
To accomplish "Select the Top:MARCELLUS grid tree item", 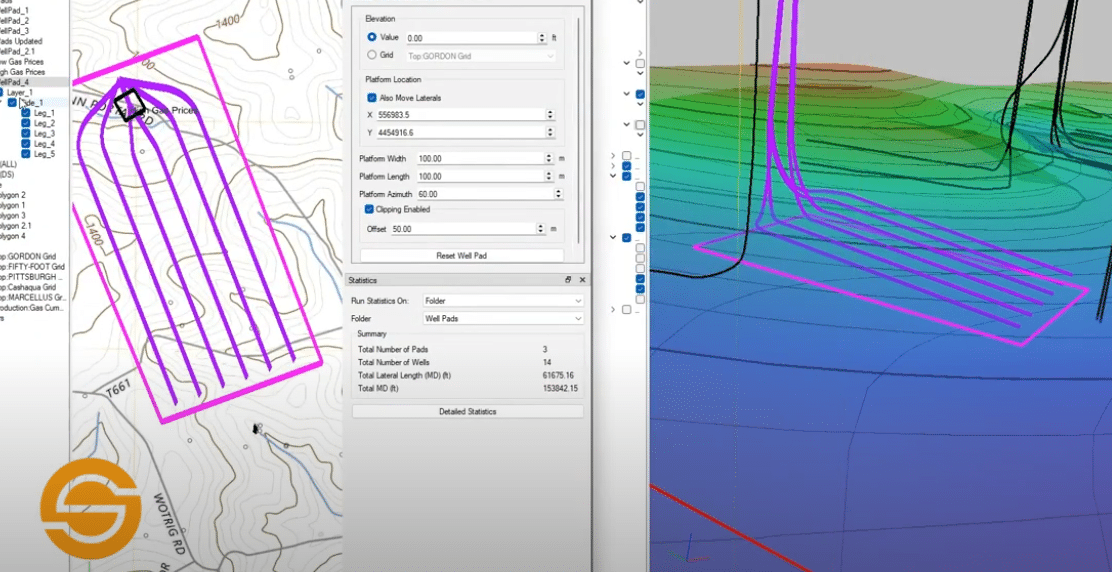I will click(x=33, y=298).
